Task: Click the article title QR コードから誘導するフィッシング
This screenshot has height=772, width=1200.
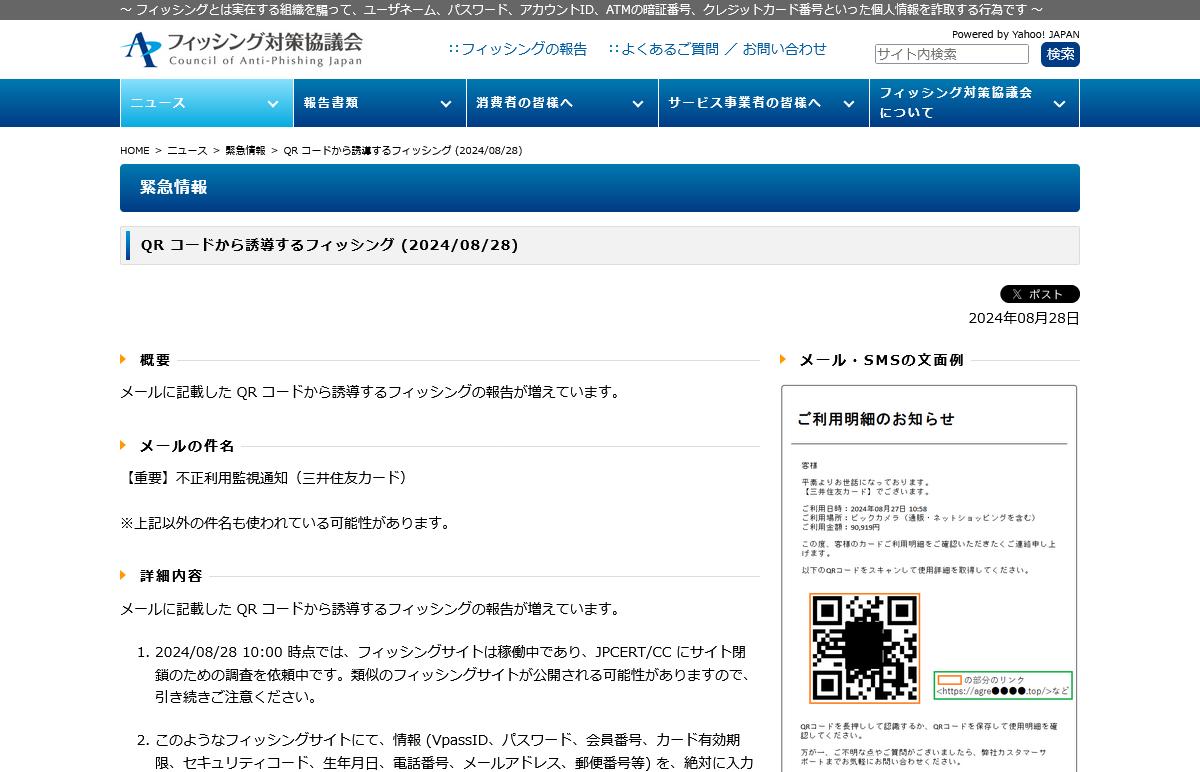Action: click(x=330, y=245)
